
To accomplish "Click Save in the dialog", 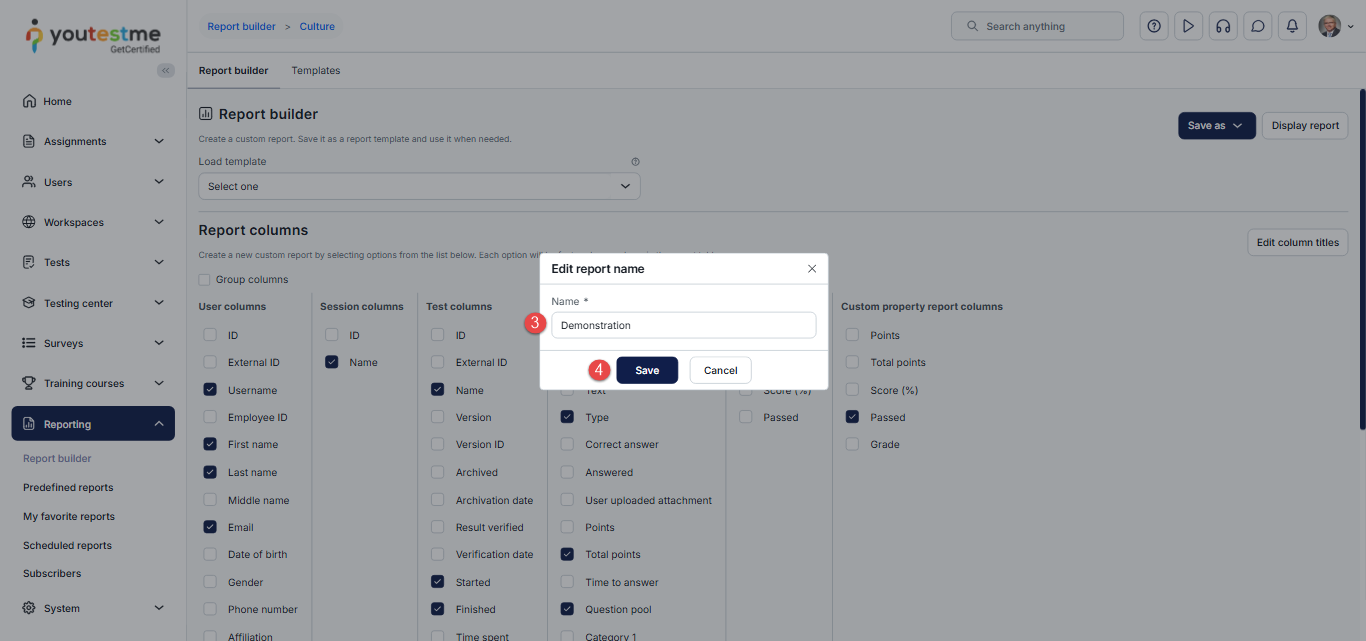I will coord(647,370).
